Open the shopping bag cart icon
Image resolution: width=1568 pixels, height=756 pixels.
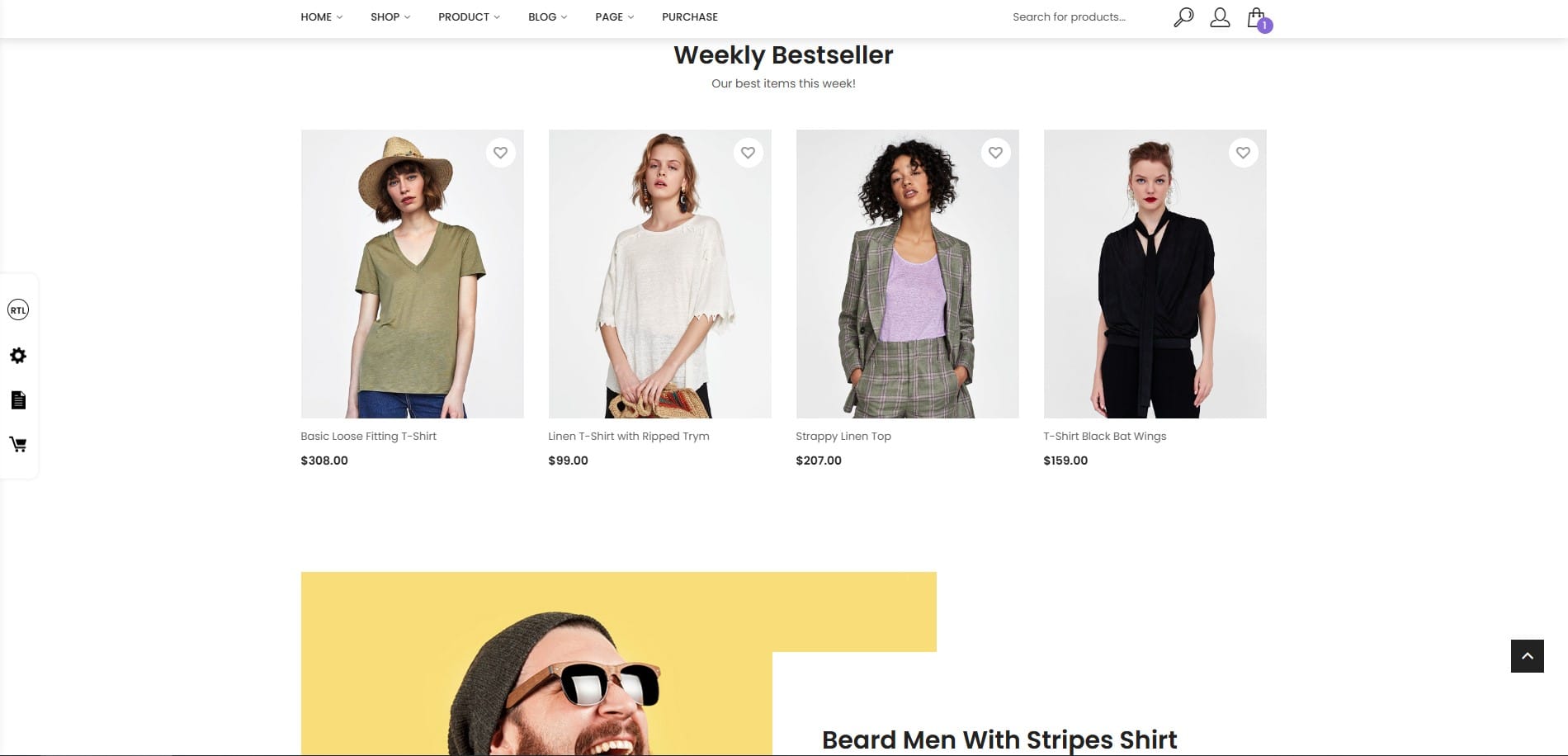[x=1258, y=19]
